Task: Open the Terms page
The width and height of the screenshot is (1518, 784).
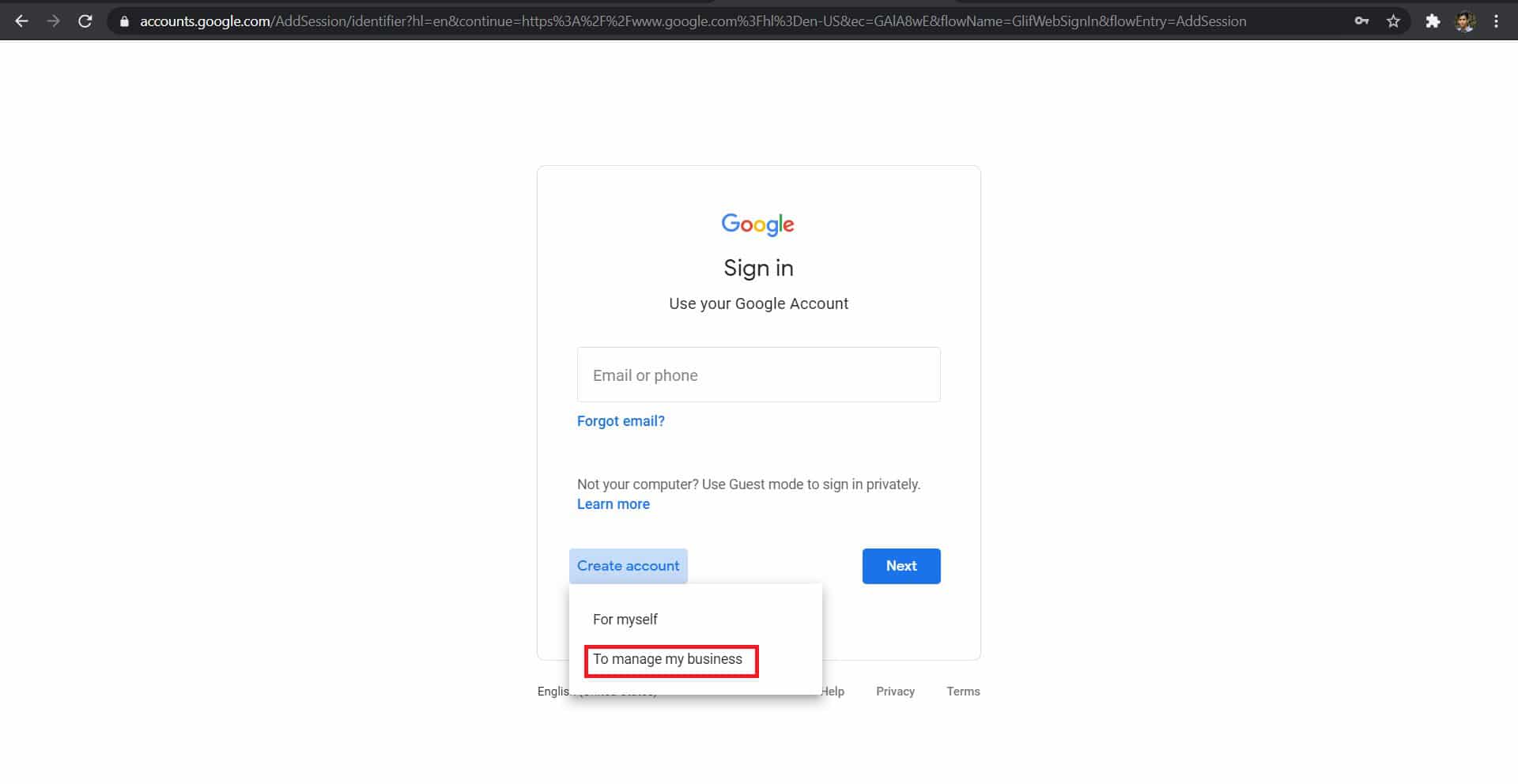Action: [963, 691]
